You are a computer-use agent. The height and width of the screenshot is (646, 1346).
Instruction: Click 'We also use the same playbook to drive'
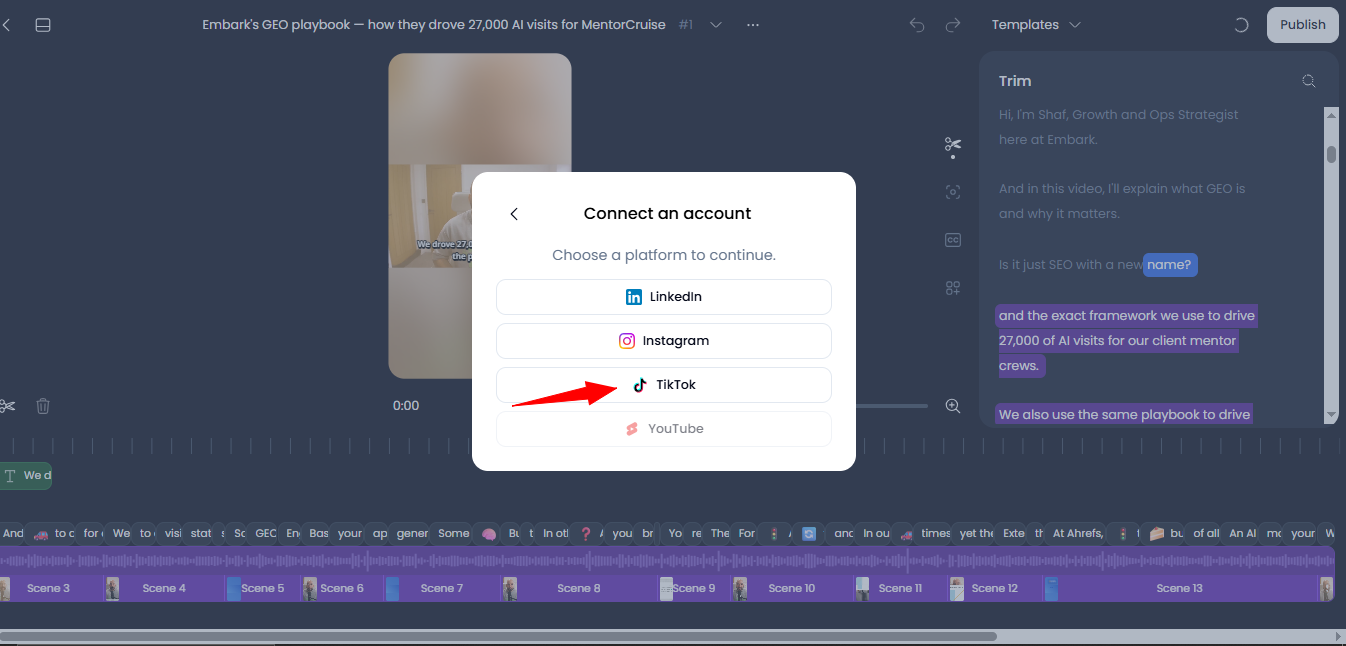[x=1124, y=415]
